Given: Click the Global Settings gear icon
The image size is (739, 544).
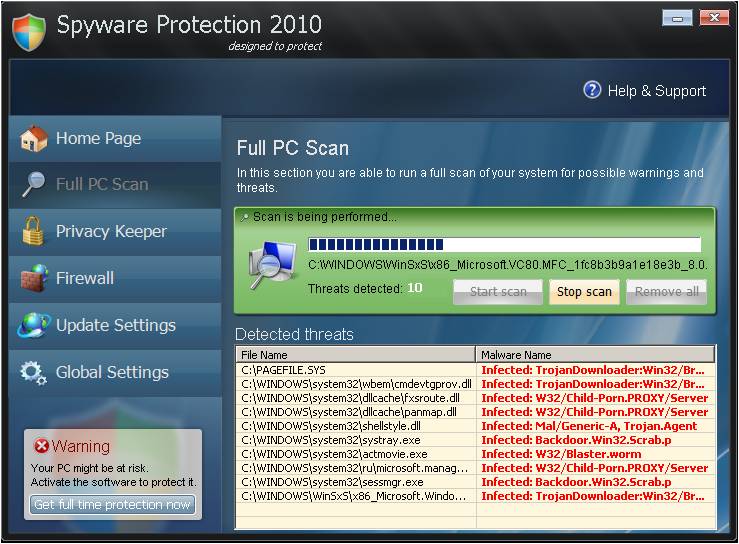Looking at the screenshot, I should pos(33,373).
